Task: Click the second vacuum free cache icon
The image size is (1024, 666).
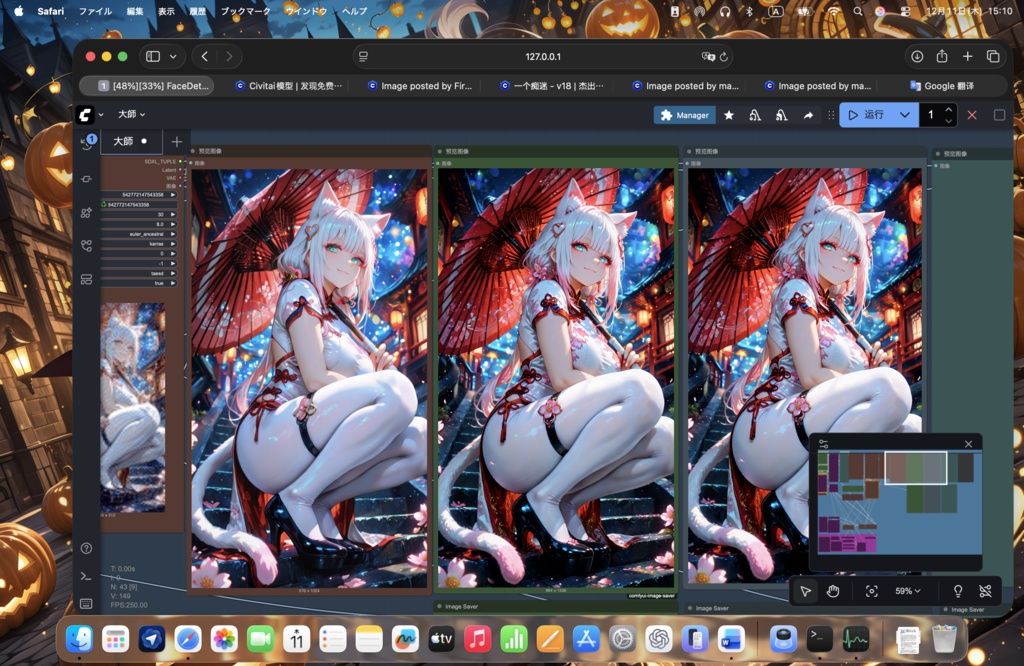Action: [781, 115]
